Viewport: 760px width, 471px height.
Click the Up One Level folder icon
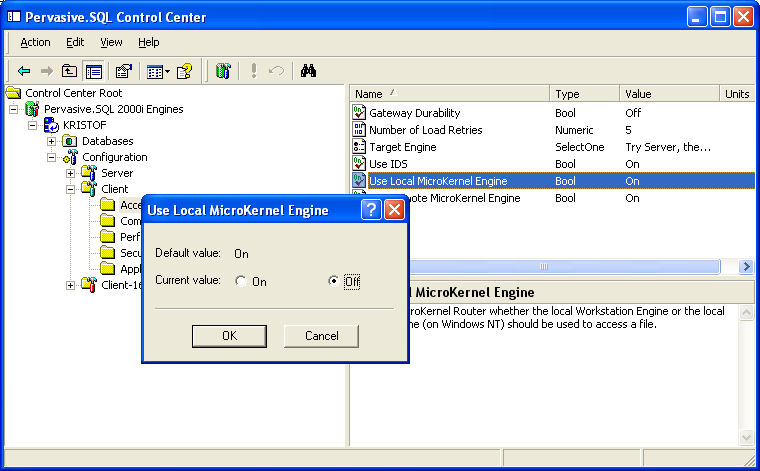(x=69, y=71)
